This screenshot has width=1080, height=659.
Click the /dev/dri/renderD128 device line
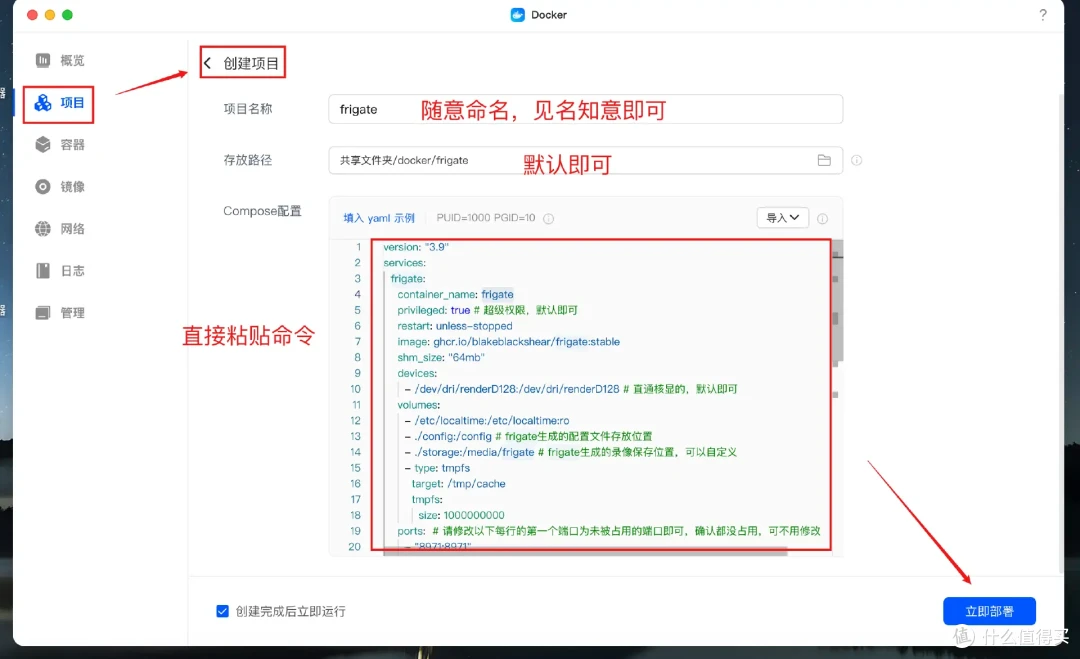point(571,390)
